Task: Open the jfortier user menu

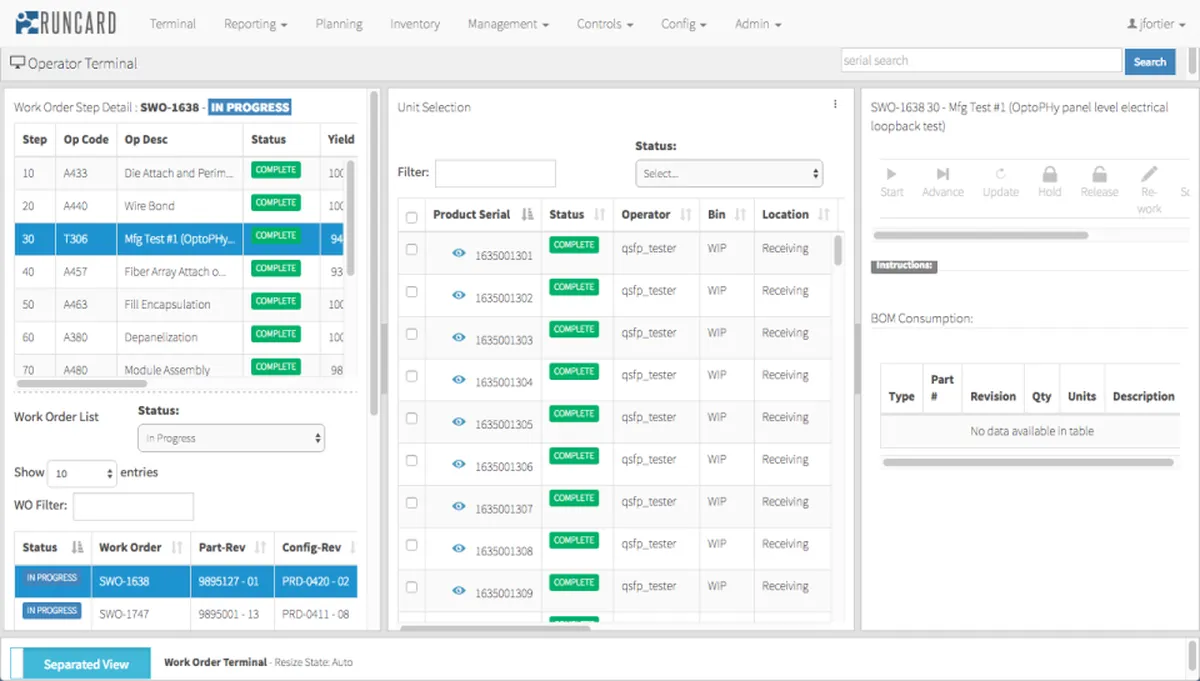Action: 1155,24
